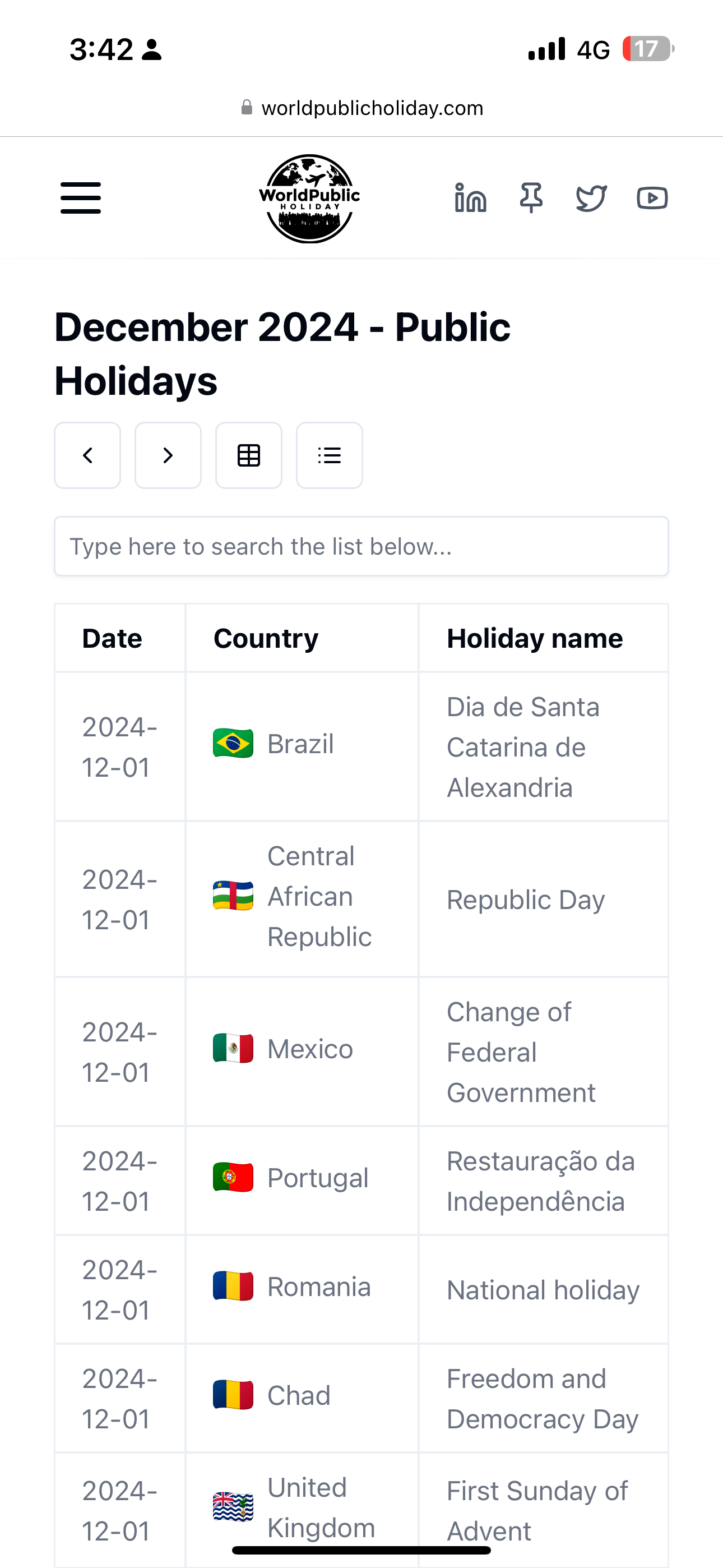Select the Date column header
The width and height of the screenshot is (723, 1568).
pyautogui.click(x=112, y=639)
